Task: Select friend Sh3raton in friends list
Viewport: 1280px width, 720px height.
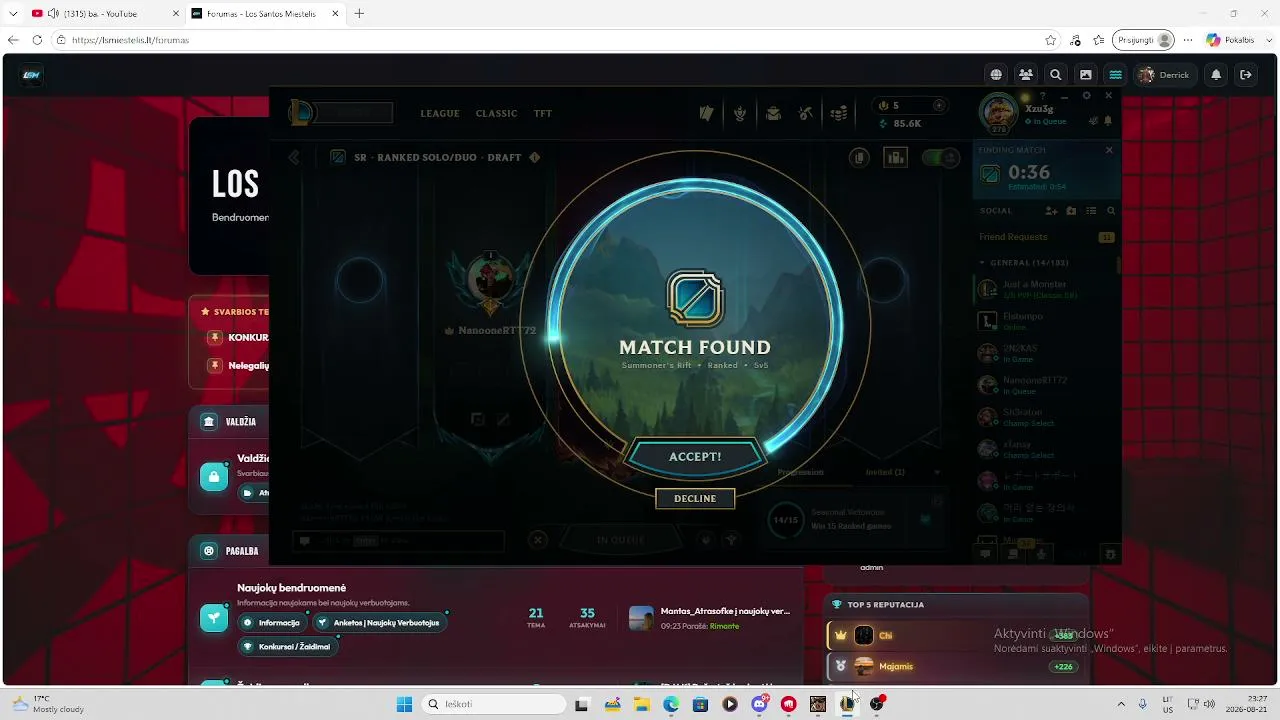Action: (x=1045, y=417)
